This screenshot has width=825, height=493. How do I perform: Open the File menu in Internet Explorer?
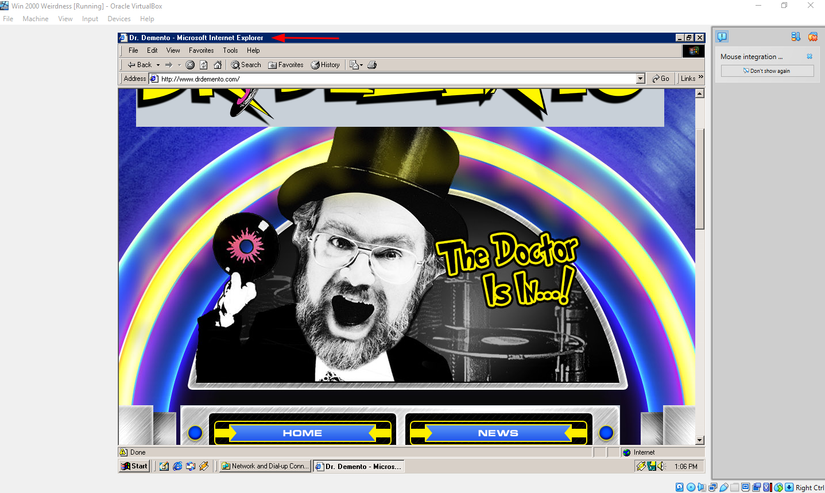(133, 51)
